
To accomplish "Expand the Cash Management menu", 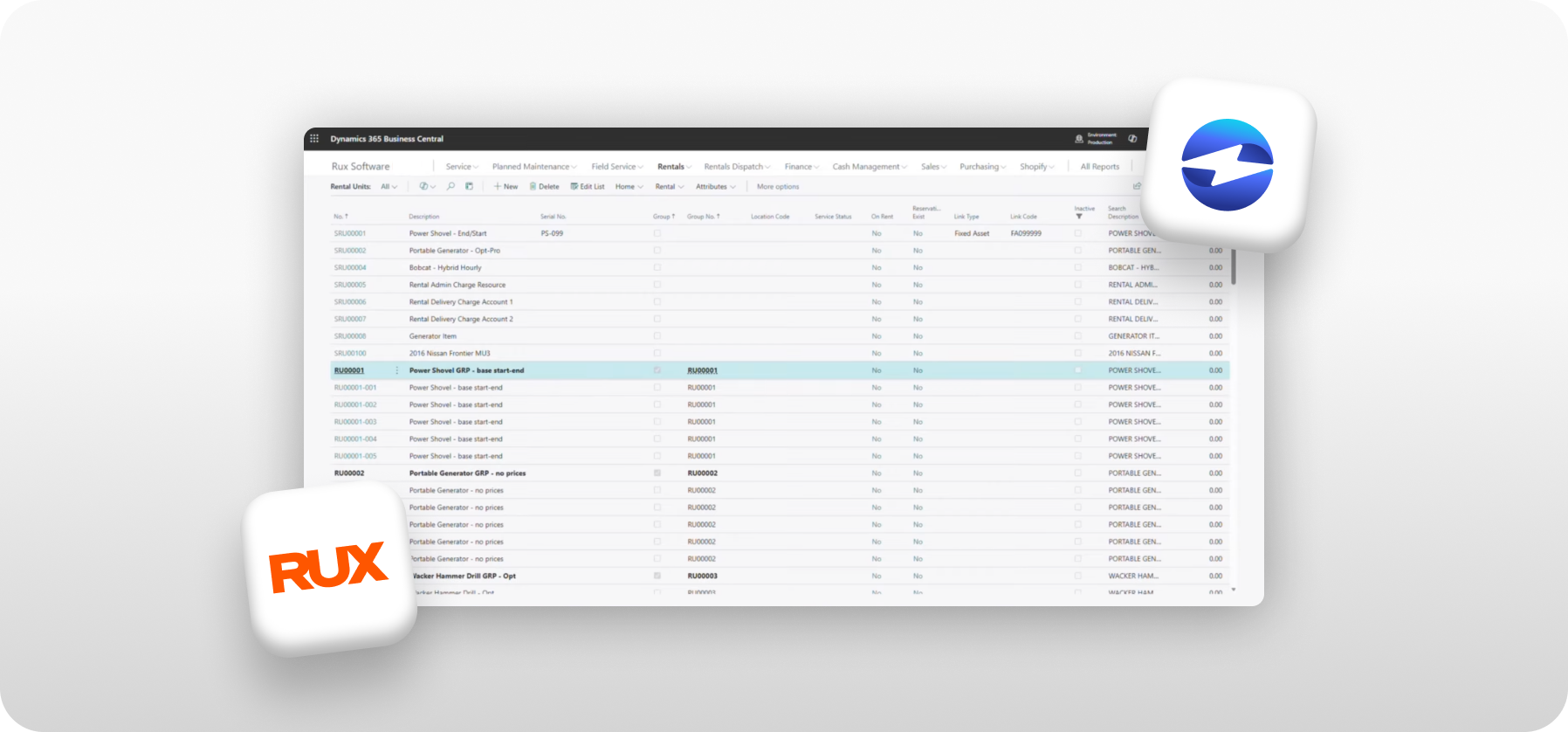I will click(870, 166).
